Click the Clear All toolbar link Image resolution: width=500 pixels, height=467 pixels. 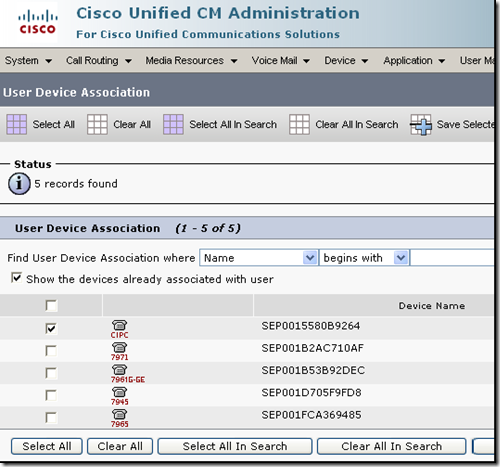132,124
